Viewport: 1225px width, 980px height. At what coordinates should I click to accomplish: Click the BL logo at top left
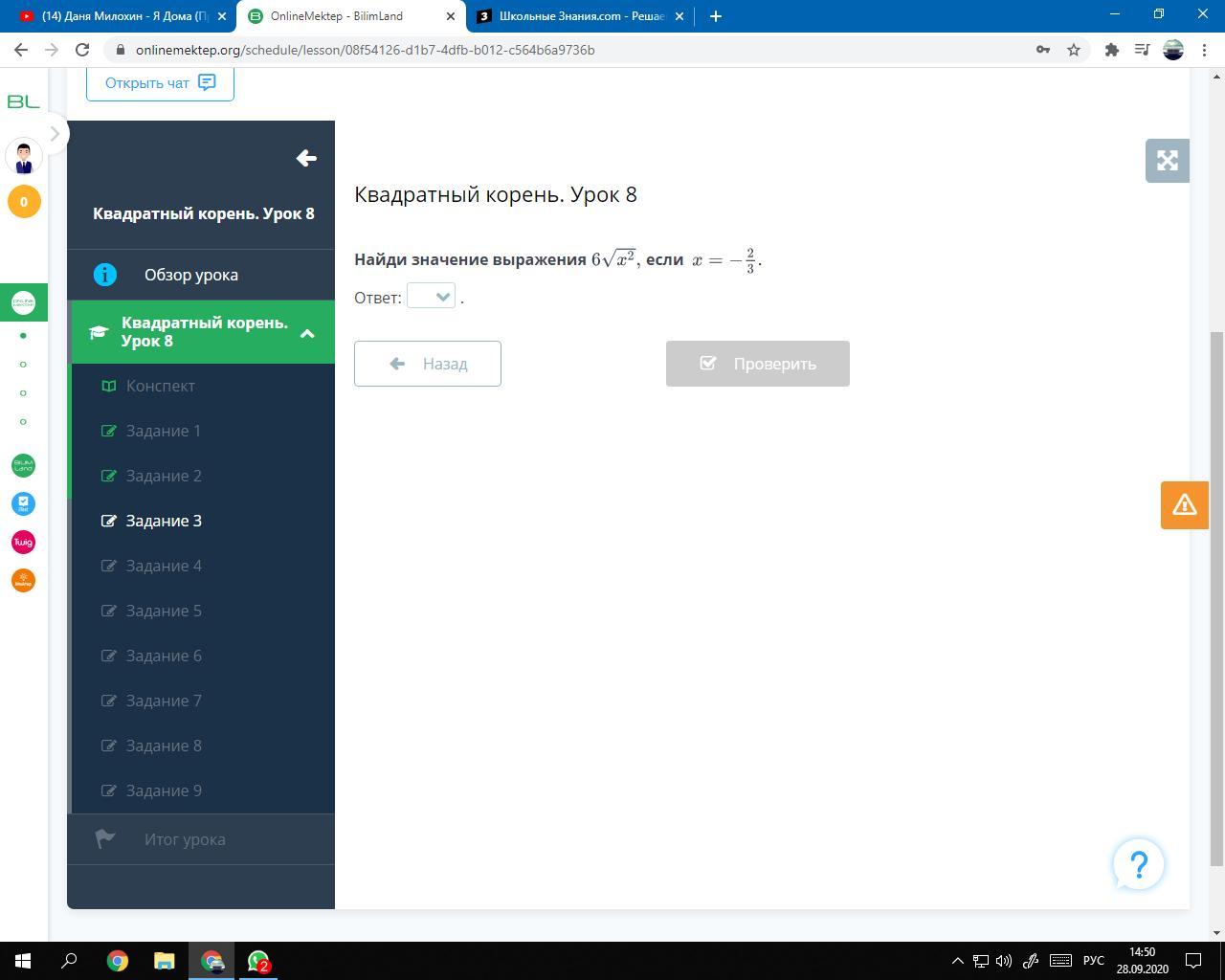point(23,101)
